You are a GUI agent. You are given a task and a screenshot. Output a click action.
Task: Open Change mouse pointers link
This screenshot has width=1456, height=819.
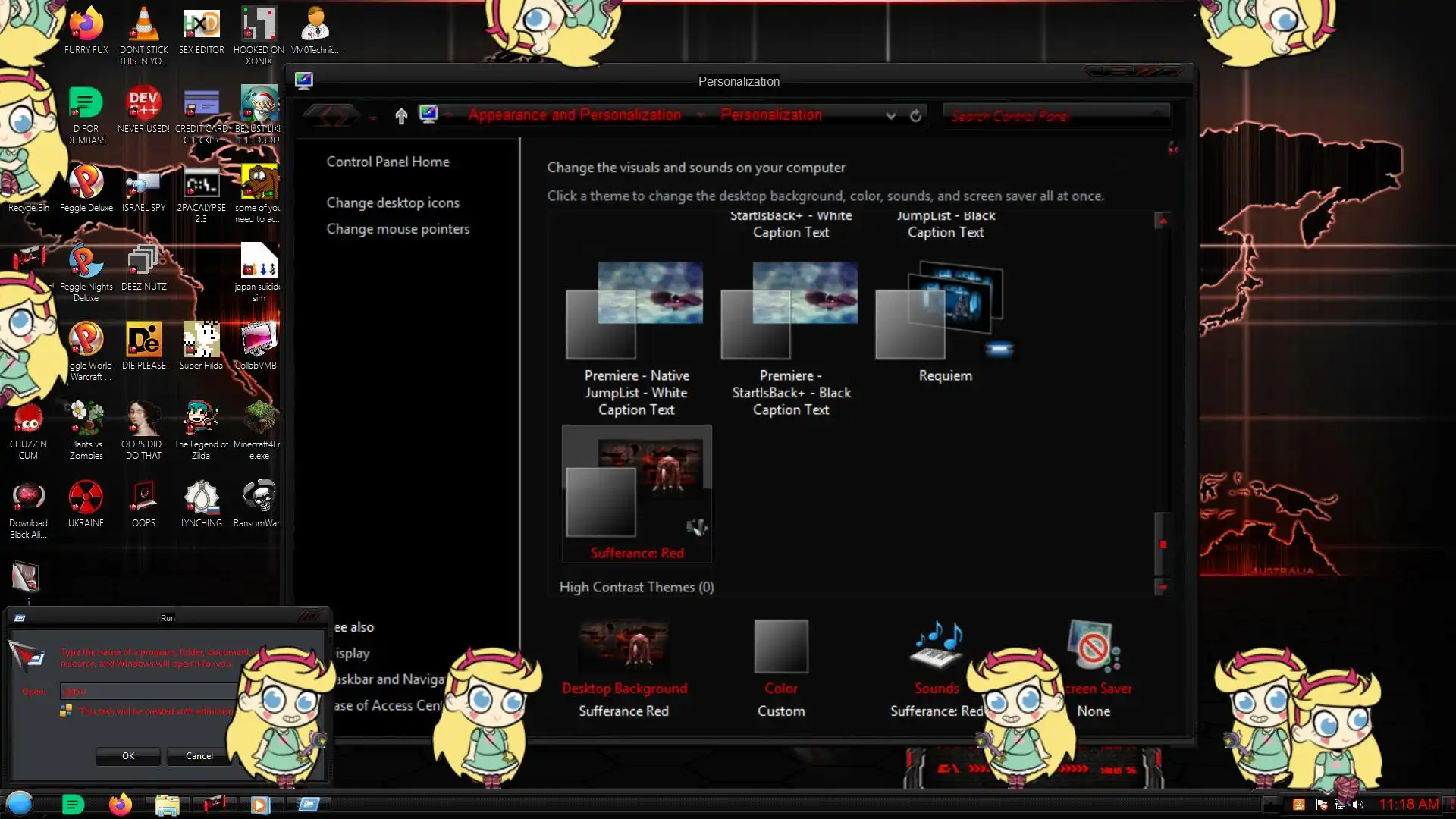pyautogui.click(x=397, y=229)
